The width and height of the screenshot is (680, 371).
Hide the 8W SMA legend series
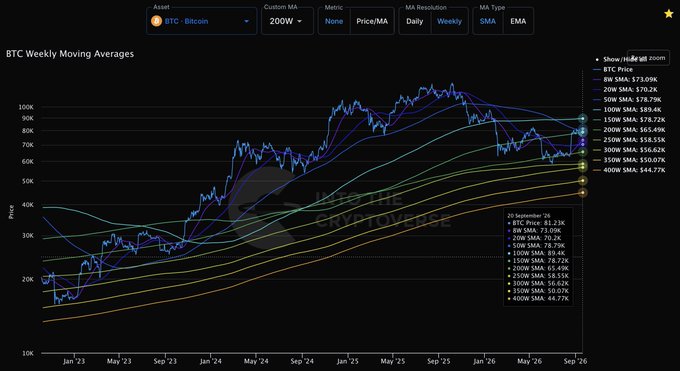[x=624, y=79]
